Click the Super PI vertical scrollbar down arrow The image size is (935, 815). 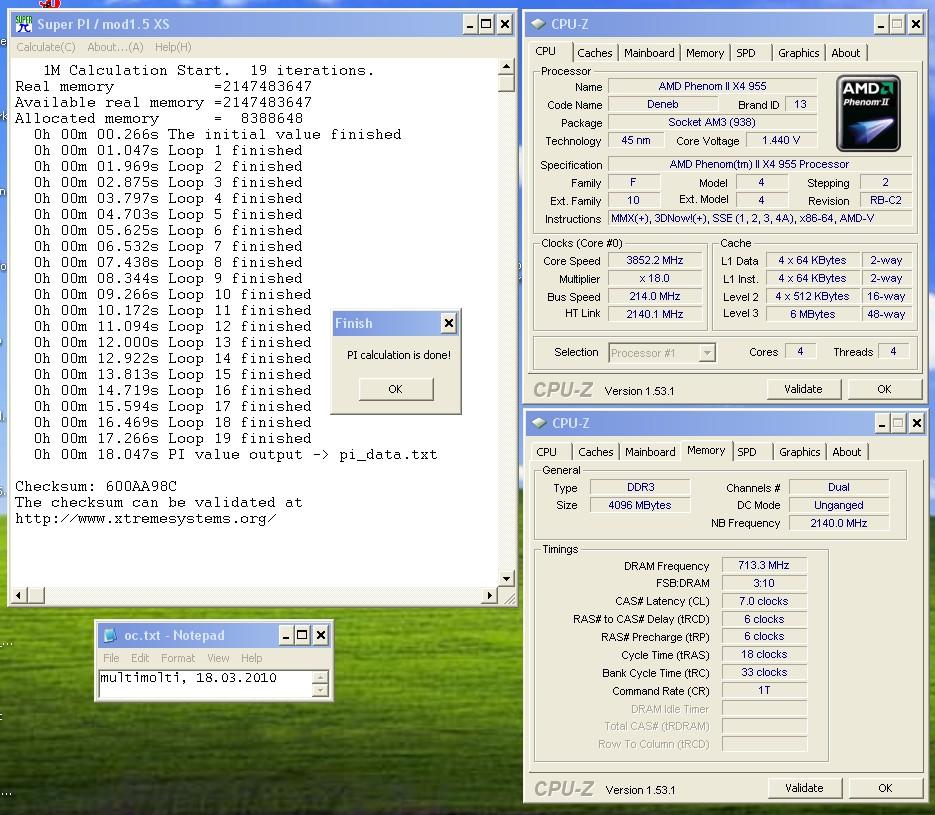(x=506, y=578)
